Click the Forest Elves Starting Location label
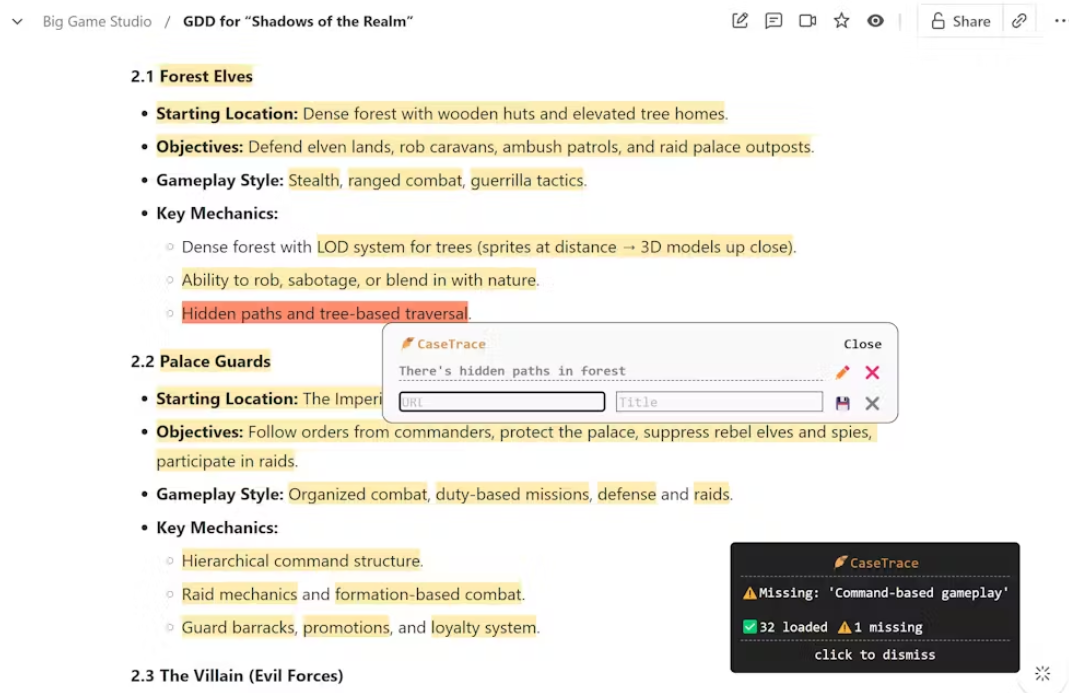This screenshot has height=693, width=1069. coord(227,113)
